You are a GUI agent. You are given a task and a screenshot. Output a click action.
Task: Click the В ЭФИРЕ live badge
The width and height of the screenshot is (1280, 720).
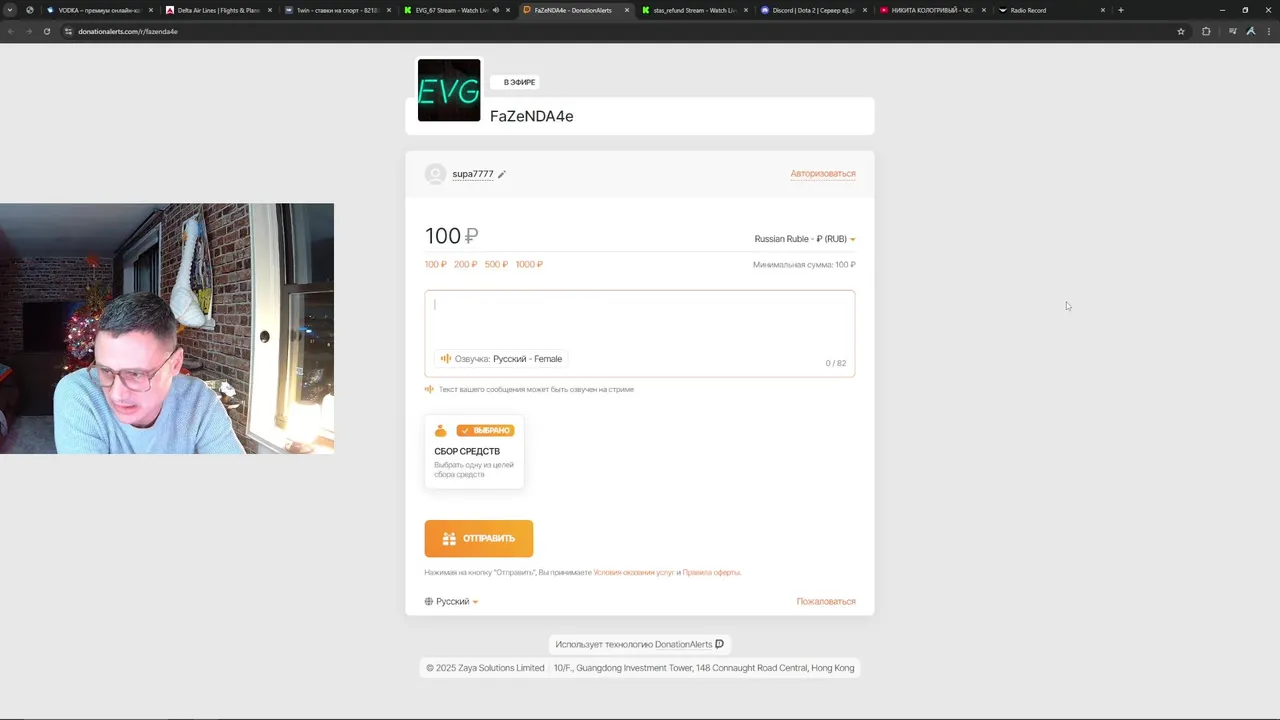pyautogui.click(x=514, y=82)
